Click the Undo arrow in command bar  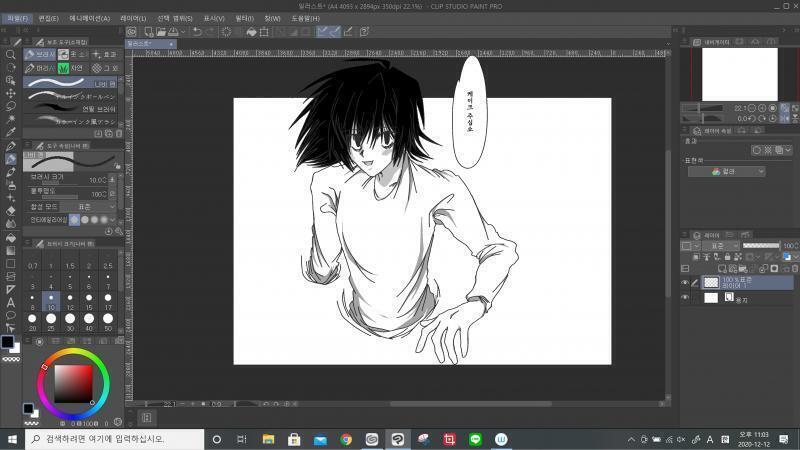[x=197, y=32]
